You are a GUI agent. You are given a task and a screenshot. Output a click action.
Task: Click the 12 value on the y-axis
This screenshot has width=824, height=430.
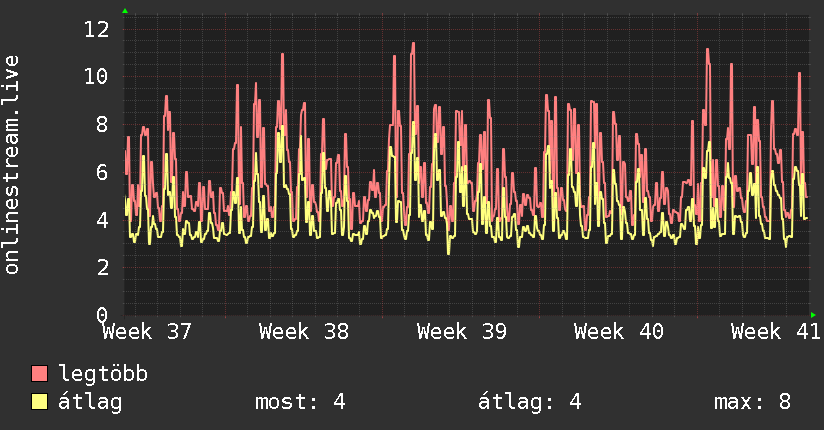click(x=97, y=29)
